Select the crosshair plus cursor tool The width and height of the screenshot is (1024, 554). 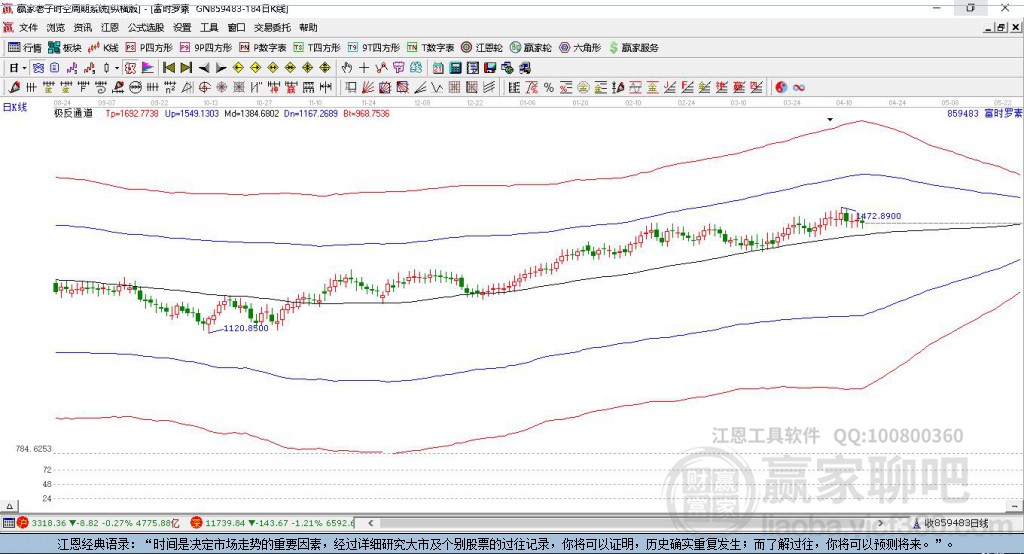pos(364,68)
